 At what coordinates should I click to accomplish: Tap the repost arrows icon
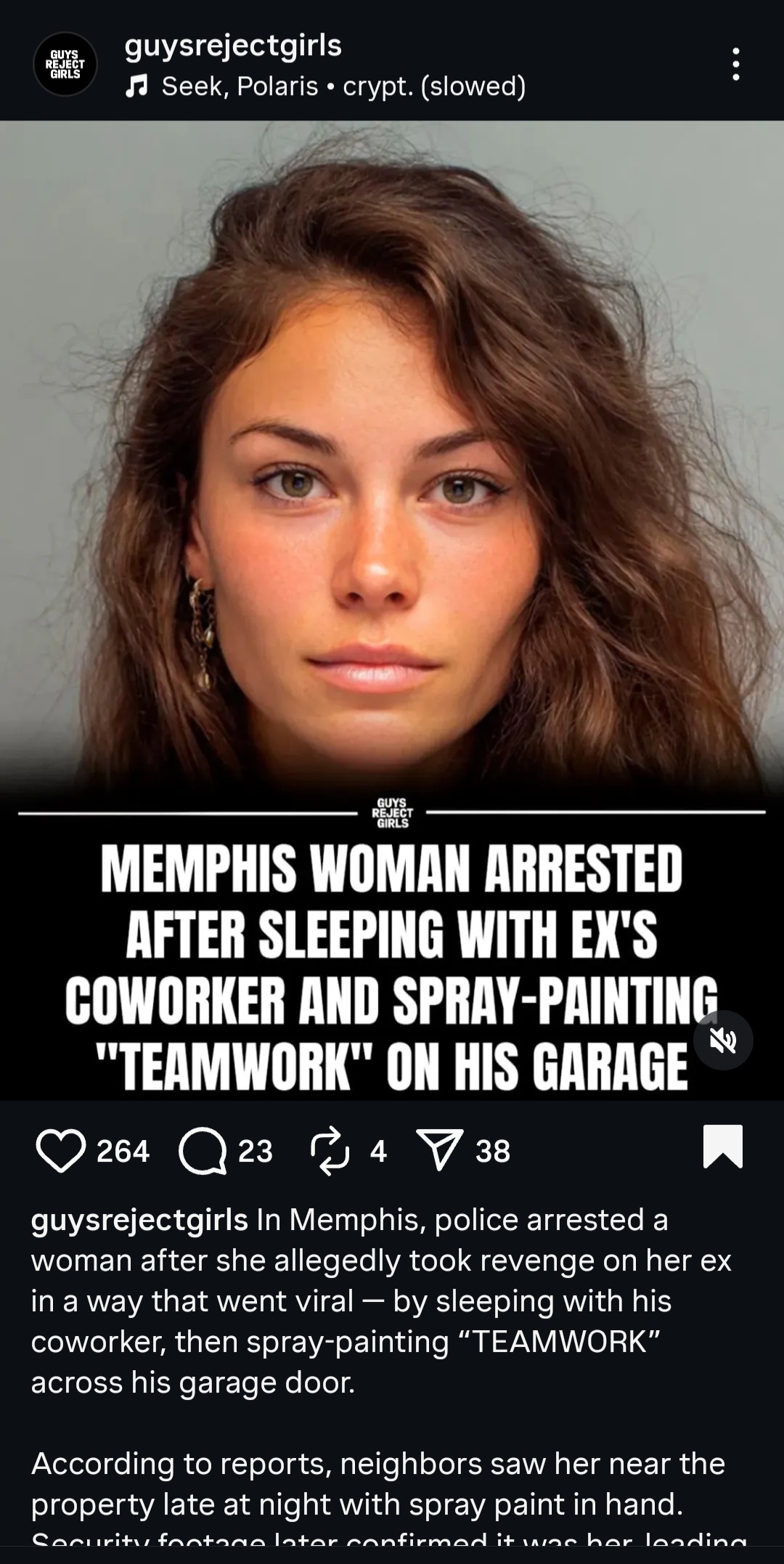330,1151
